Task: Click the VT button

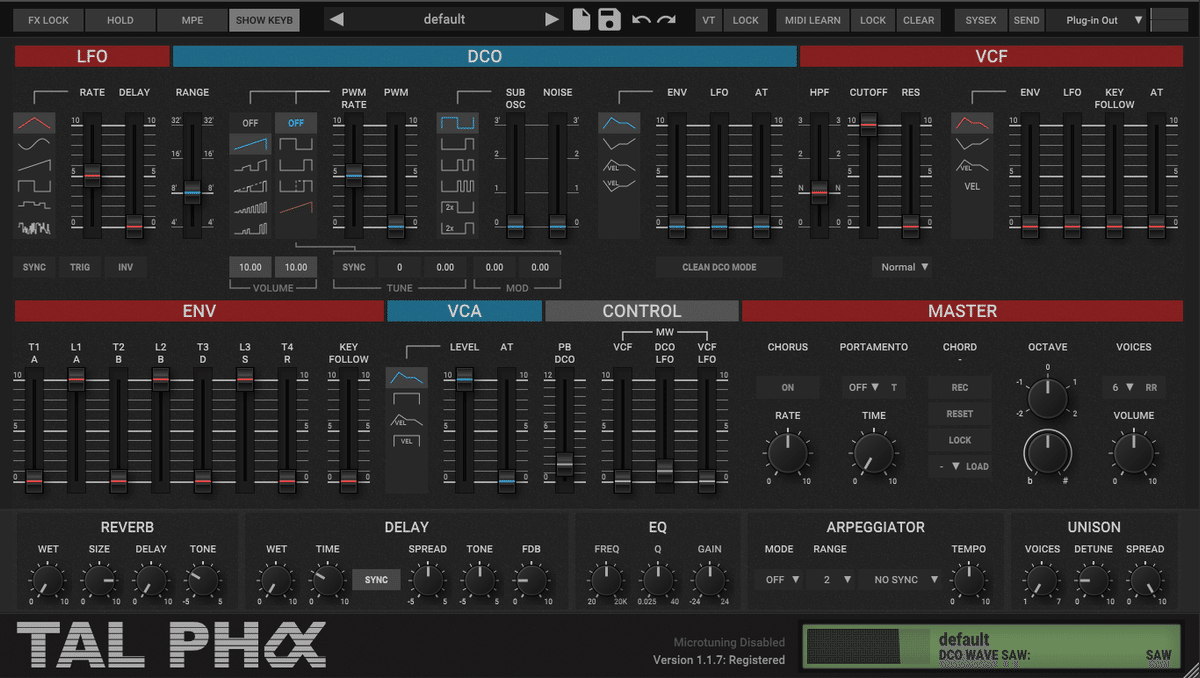Action: pos(709,20)
